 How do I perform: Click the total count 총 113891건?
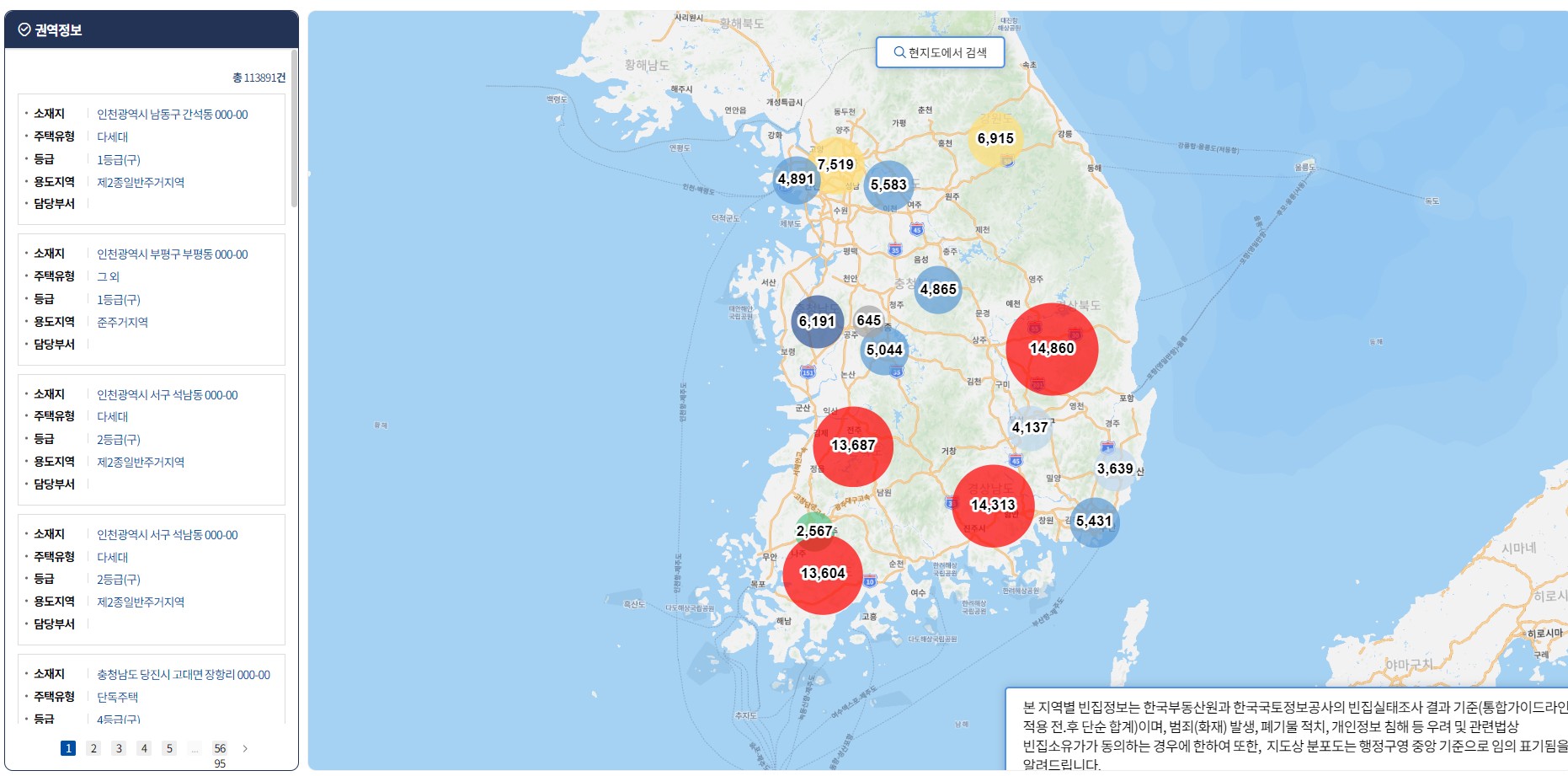259,78
